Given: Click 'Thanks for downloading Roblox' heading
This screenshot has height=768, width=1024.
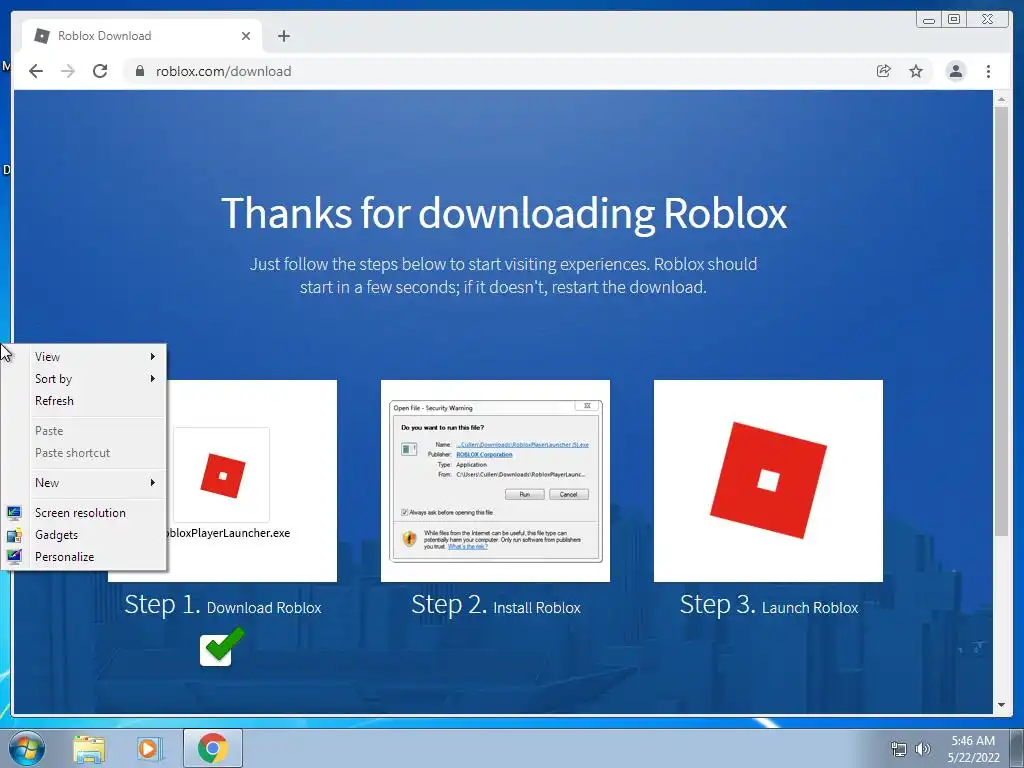Looking at the screenshot, I should tap(504, 213).
